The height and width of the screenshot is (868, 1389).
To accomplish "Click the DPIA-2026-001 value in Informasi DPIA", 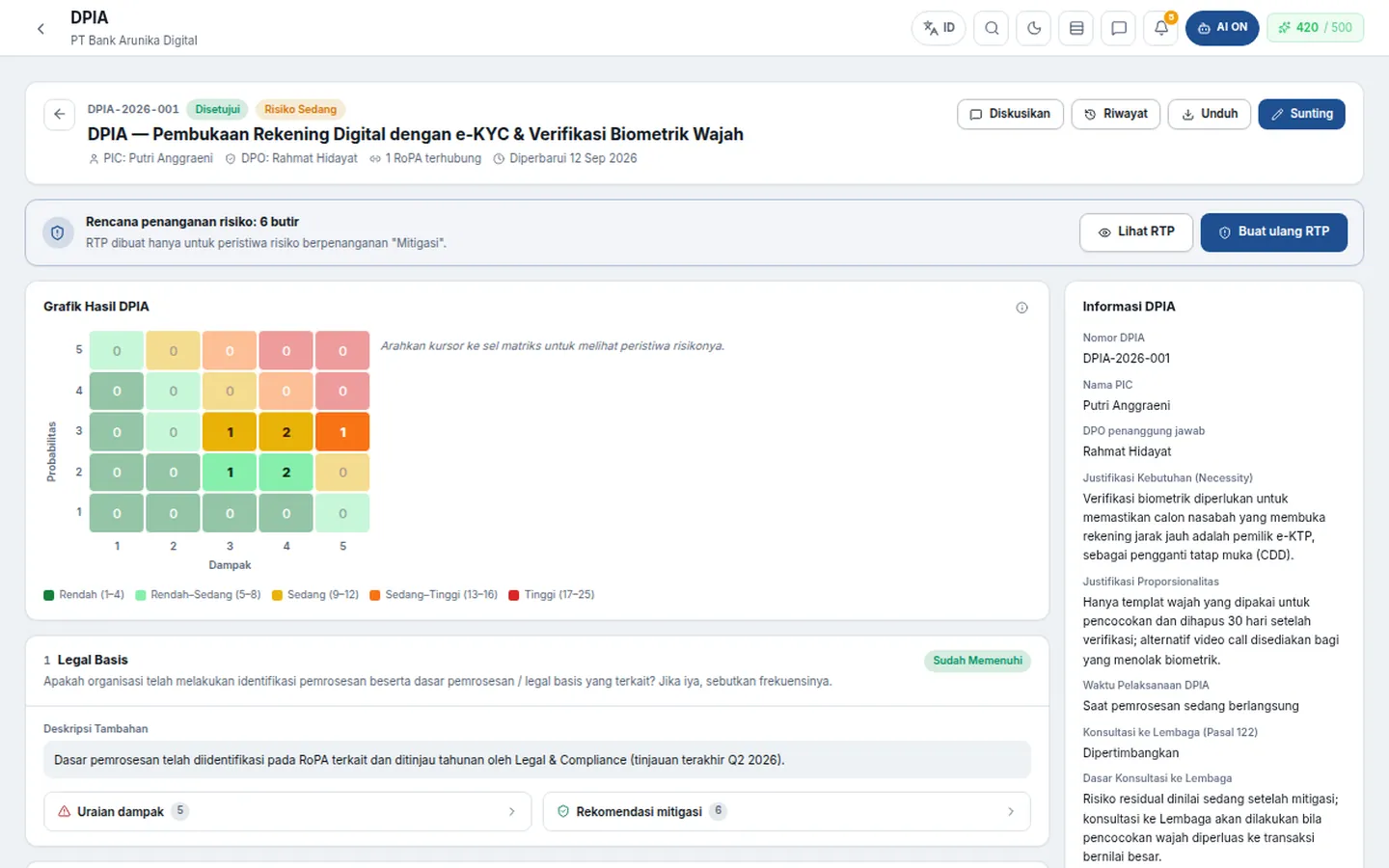I will click(1126, 359).
